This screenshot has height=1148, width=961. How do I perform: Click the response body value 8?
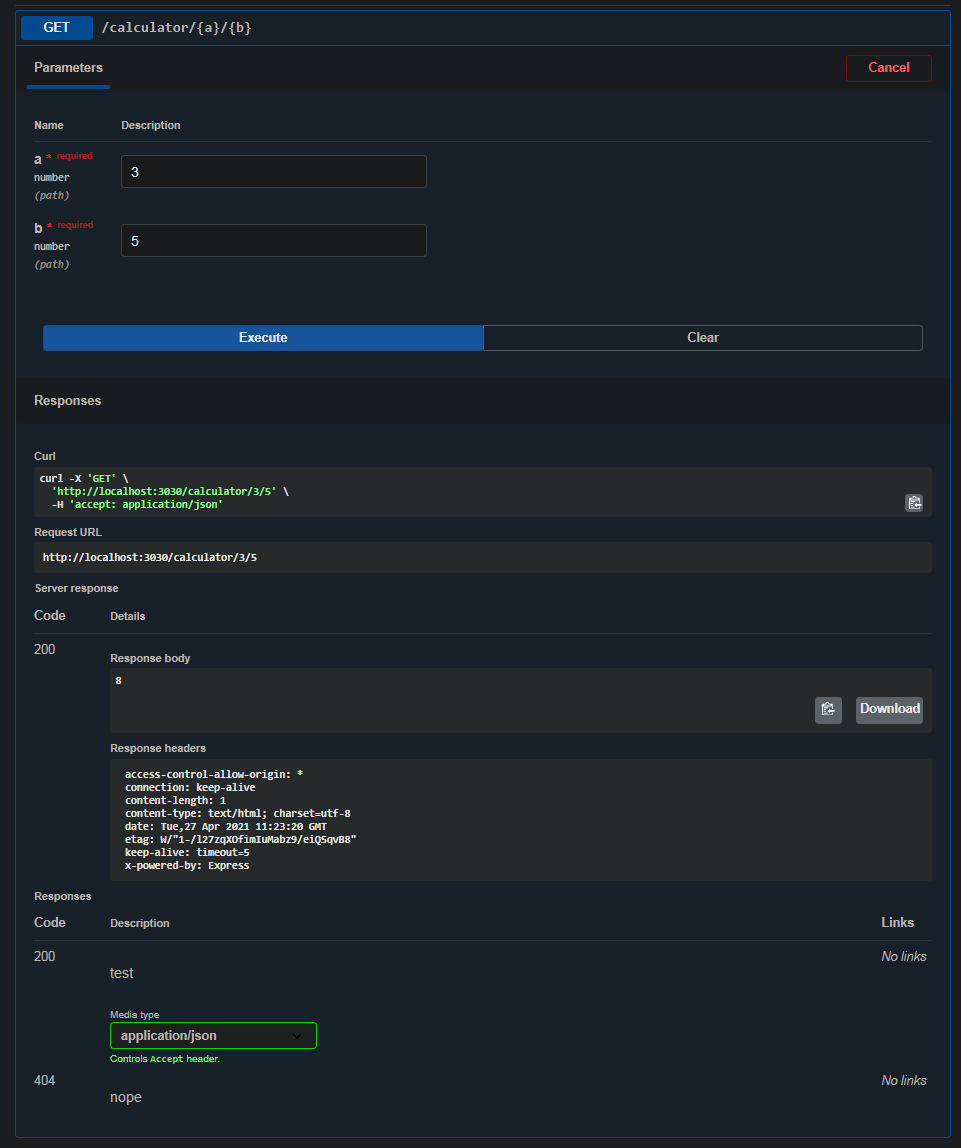119,680
